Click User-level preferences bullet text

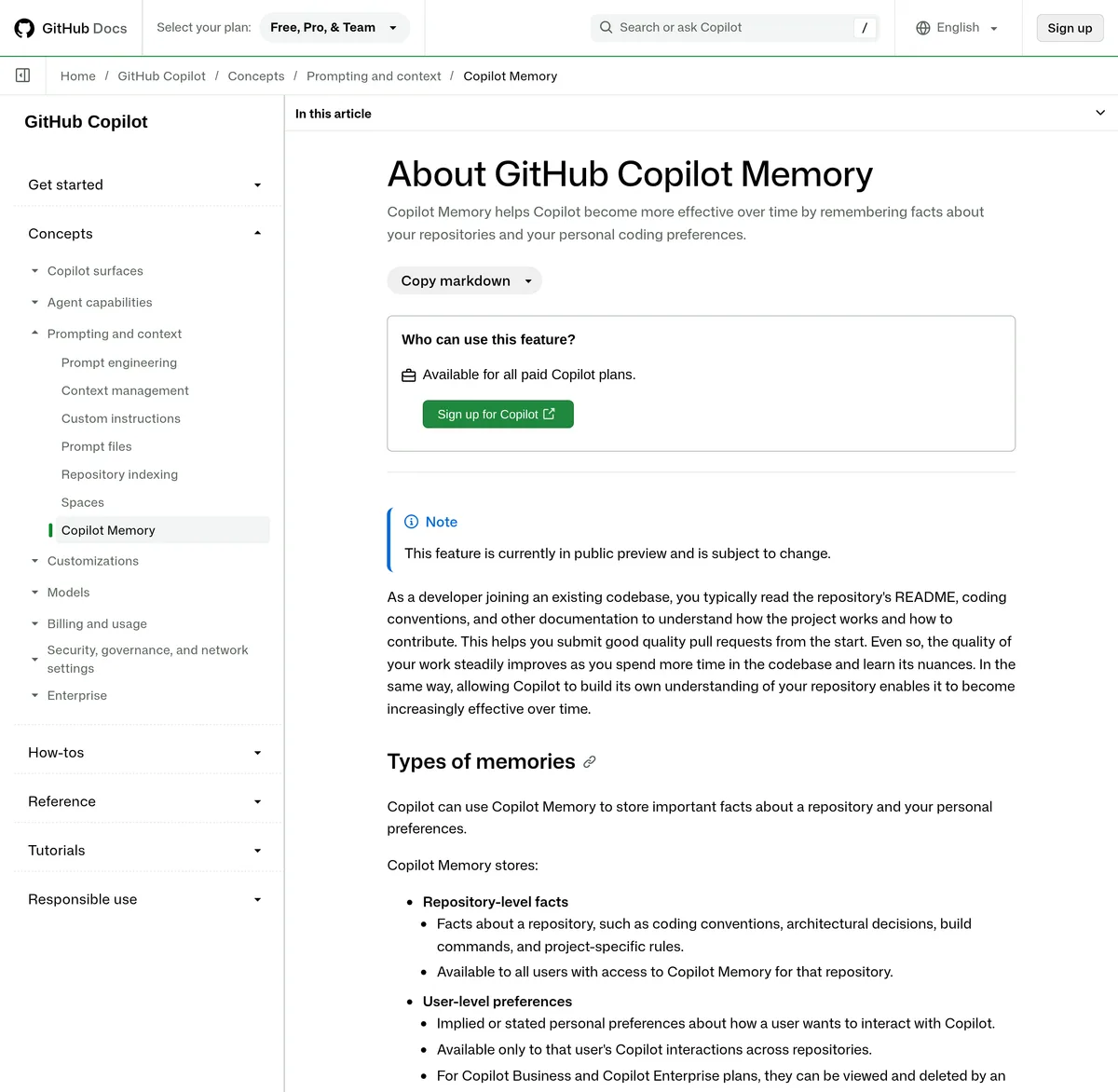point(498,1002)
